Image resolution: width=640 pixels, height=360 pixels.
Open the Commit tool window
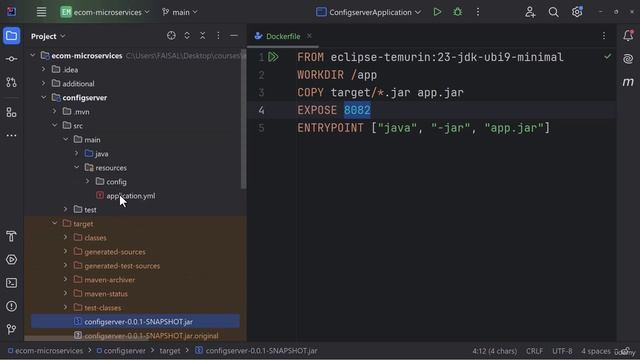11,59
